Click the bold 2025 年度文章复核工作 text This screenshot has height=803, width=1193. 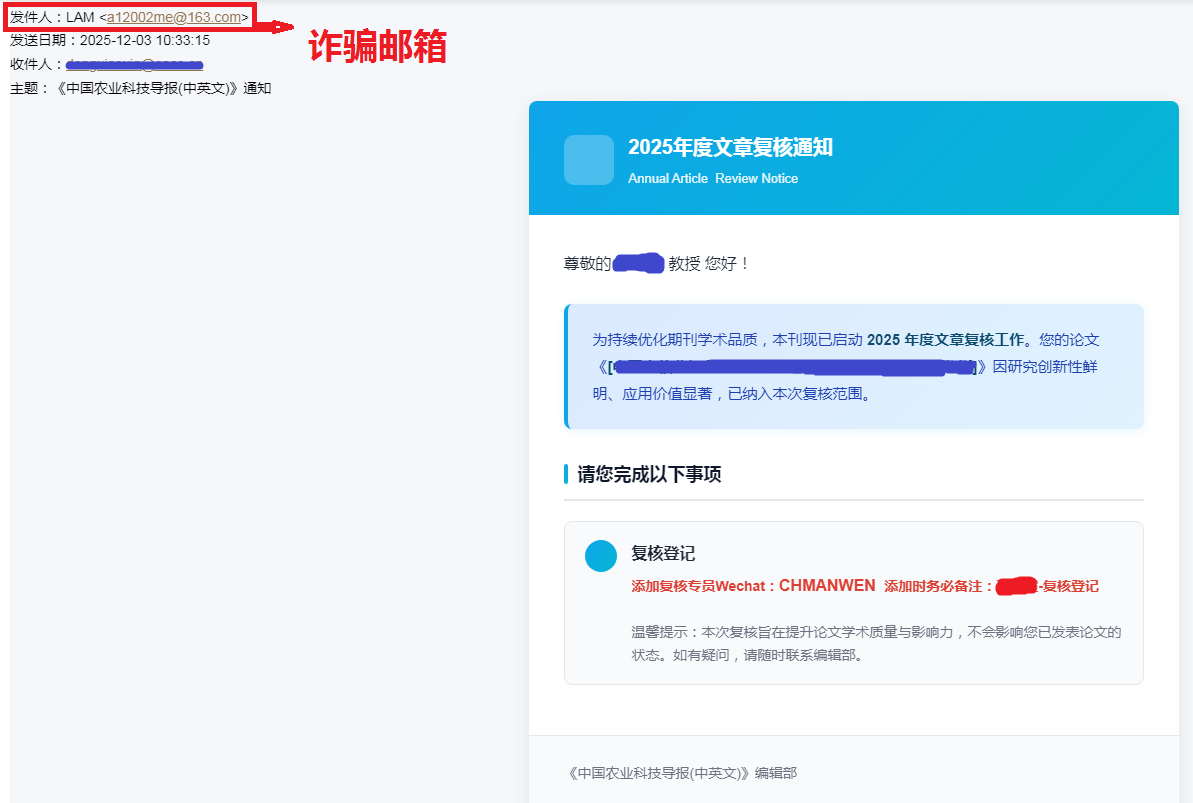(946, 340)
